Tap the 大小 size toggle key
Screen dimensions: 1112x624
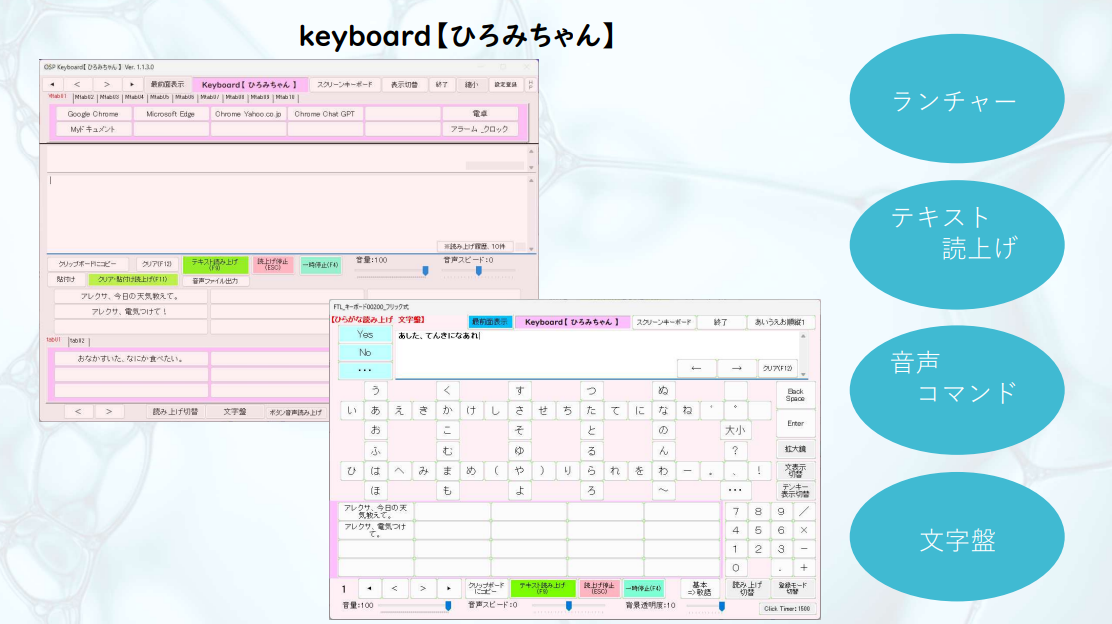tap(735, 430)
